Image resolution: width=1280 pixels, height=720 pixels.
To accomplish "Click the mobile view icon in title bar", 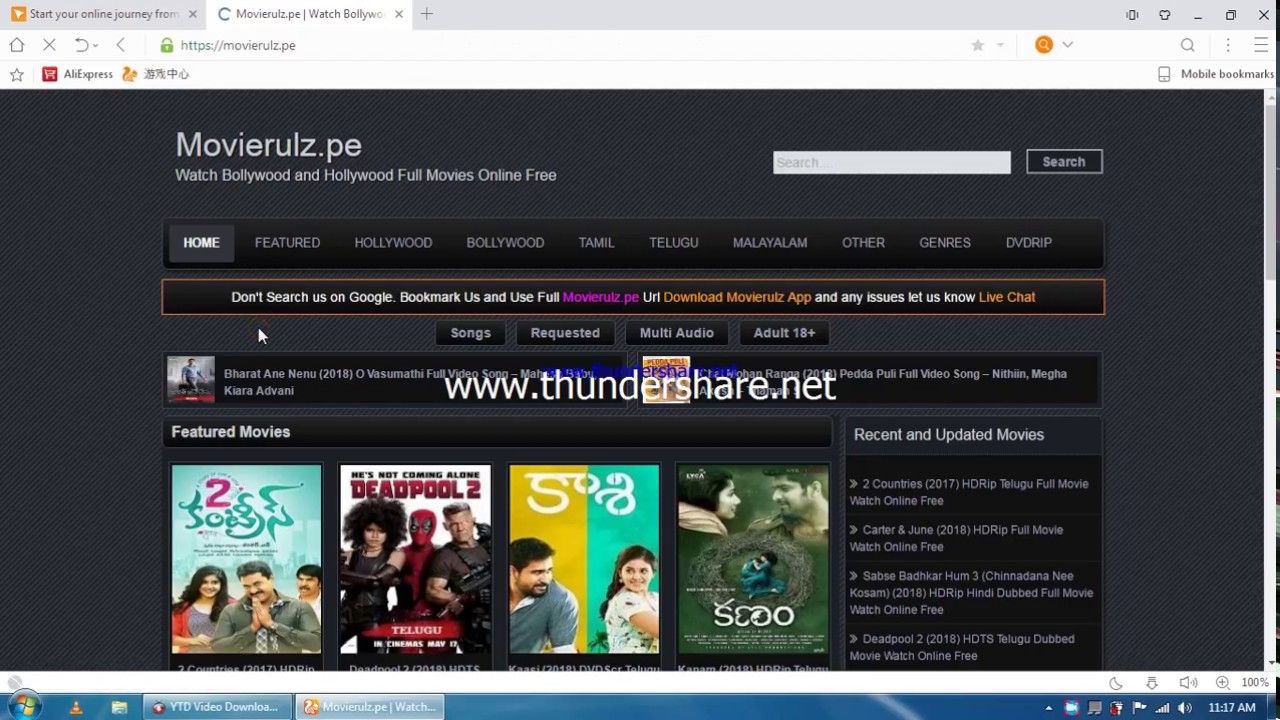I will (x=1132, y=15).
